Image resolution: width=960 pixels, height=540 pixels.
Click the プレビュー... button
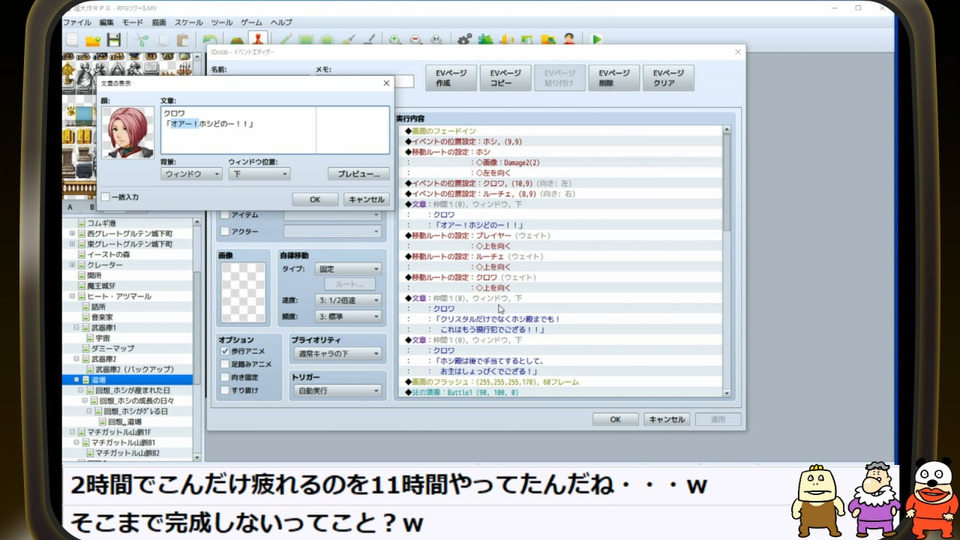(x=359, y=174)
